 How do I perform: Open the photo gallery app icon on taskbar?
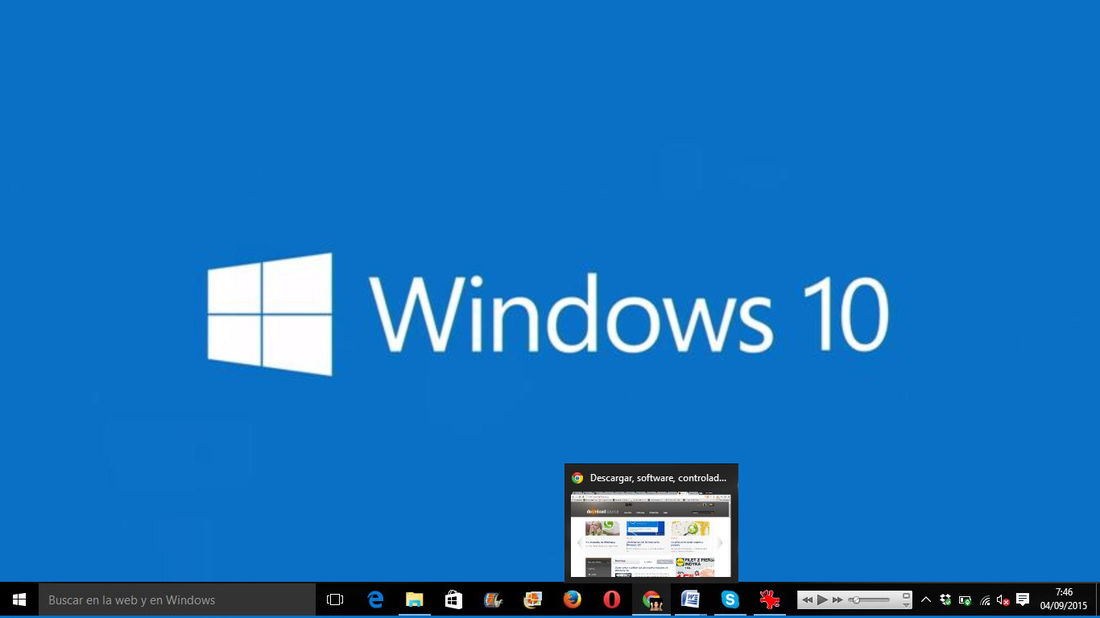pos(532,600)
